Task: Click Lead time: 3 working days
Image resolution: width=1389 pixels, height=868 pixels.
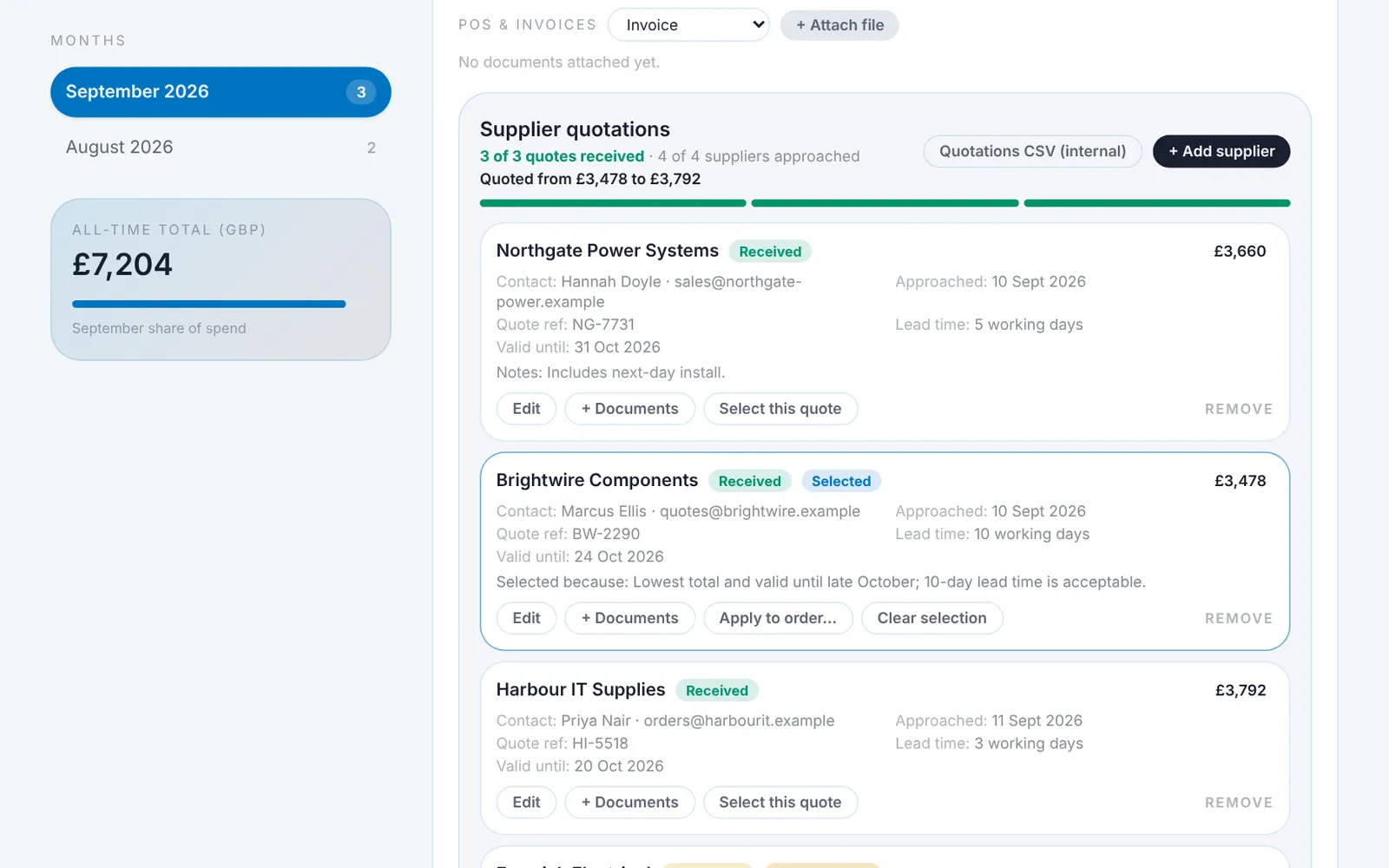Action: 989,744
